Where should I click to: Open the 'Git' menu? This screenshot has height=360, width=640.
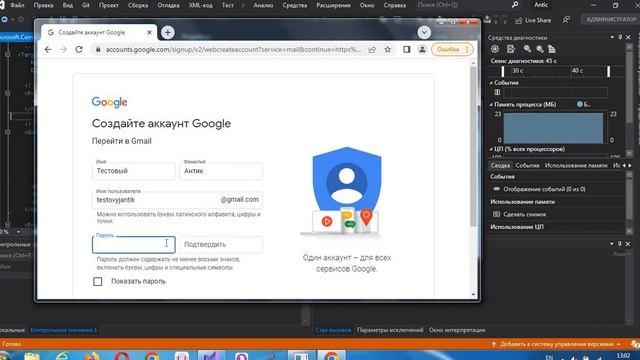coord(86,5)
